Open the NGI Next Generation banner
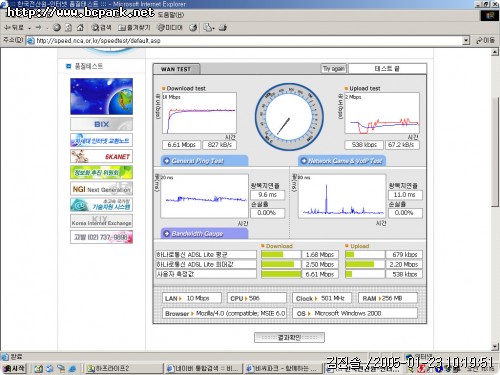The height and width of the screenshot is (375, 500). pos(101,189)
